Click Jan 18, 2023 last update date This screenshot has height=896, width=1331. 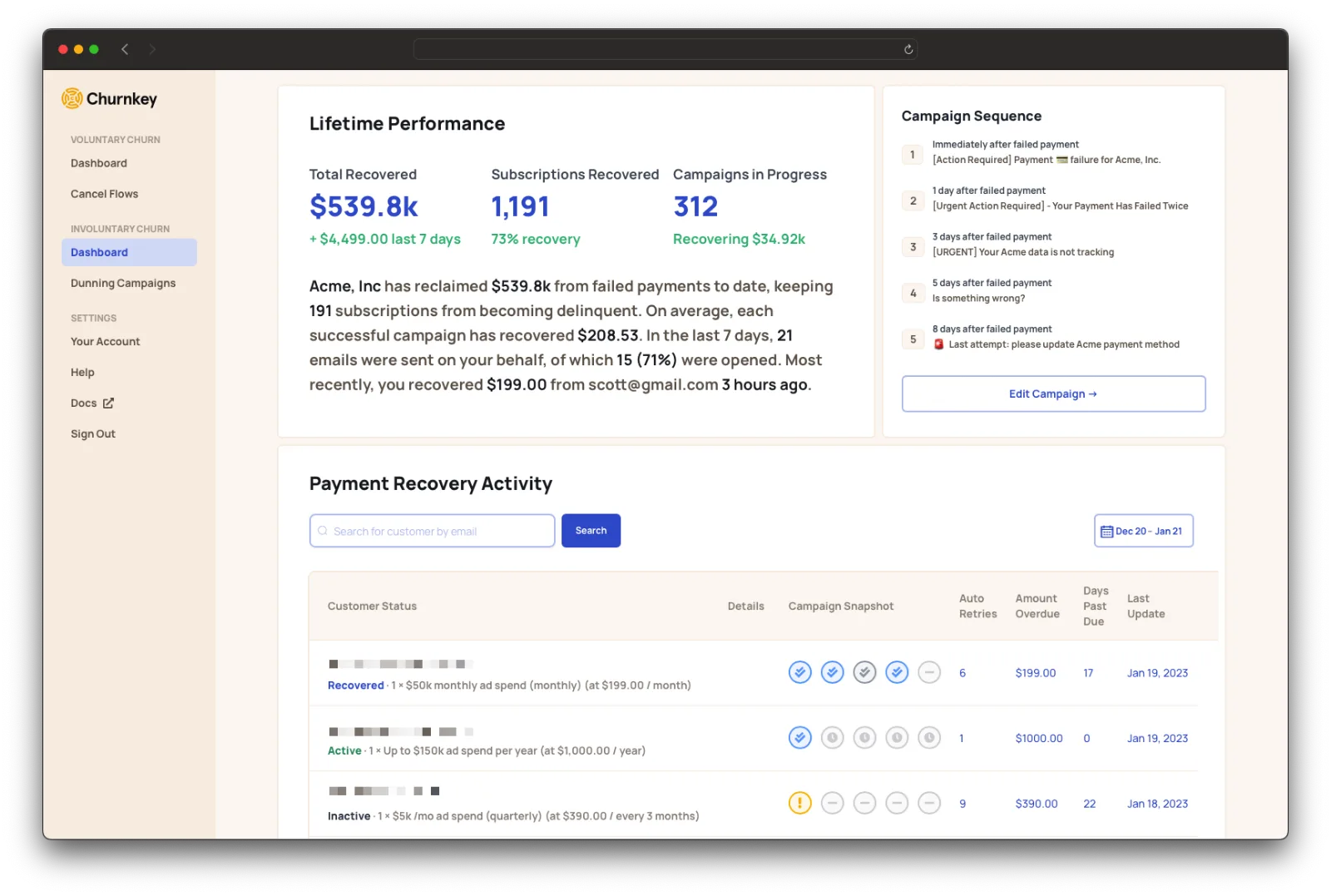1157,804
